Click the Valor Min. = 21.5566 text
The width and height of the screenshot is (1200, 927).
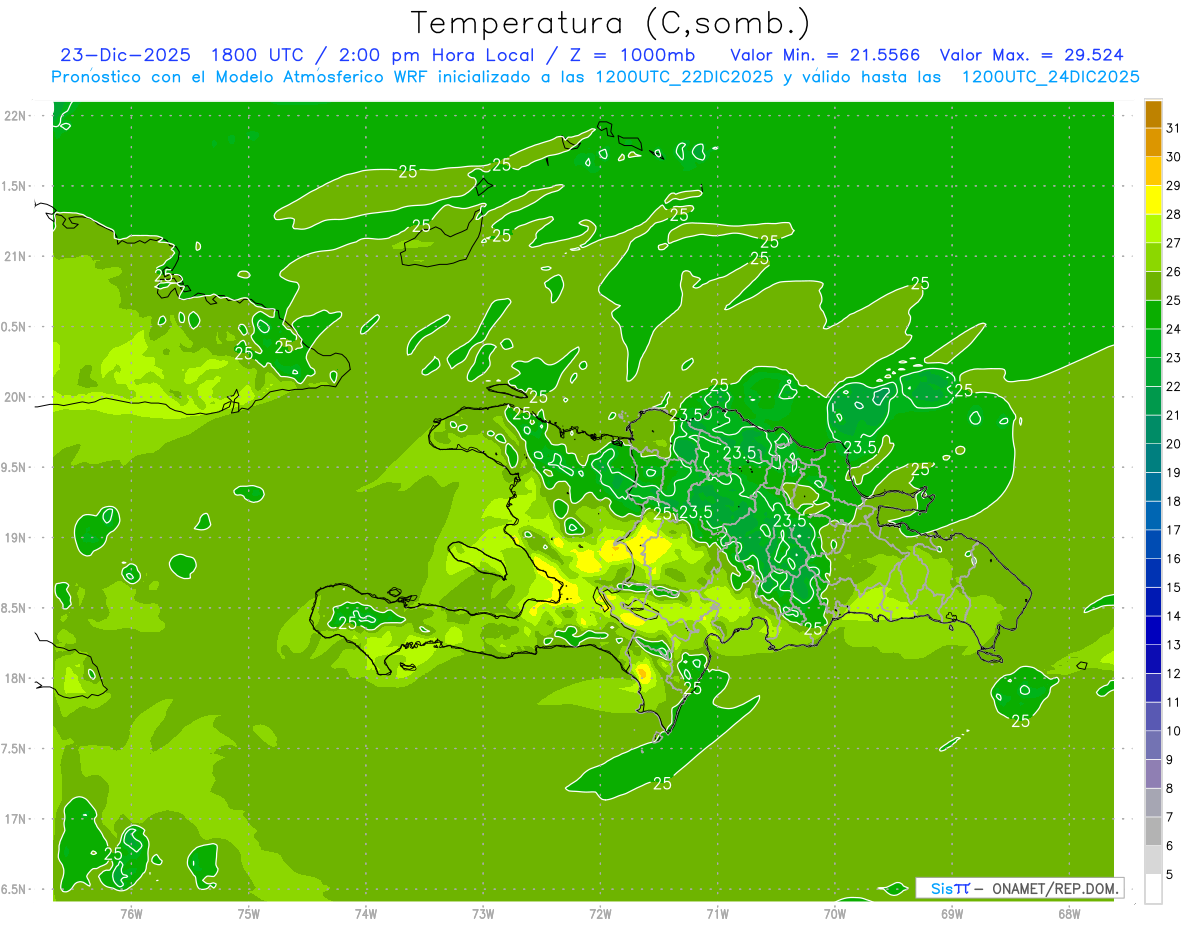click(825, 55)
